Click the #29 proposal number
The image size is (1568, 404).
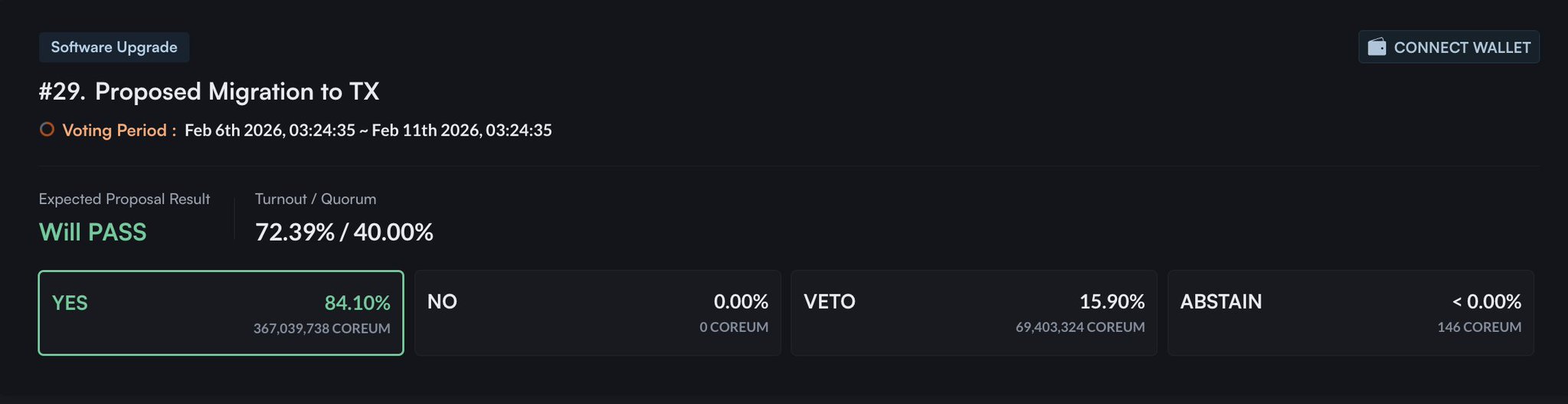click(61, 92)
